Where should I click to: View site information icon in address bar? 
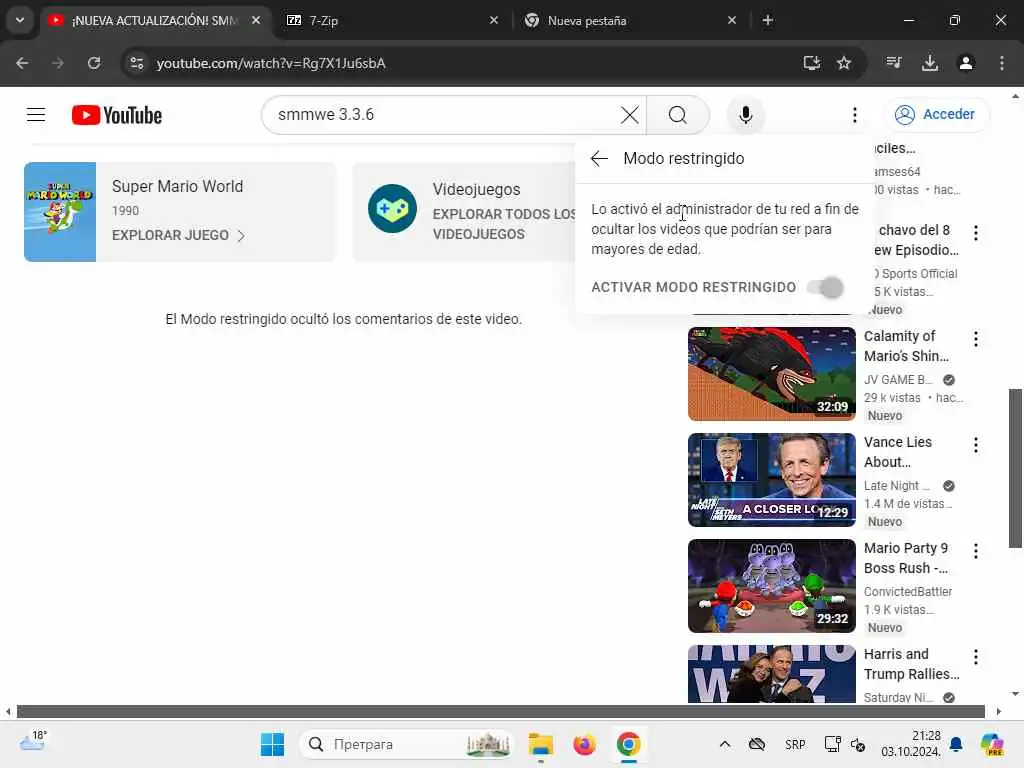tap(136, 63)
